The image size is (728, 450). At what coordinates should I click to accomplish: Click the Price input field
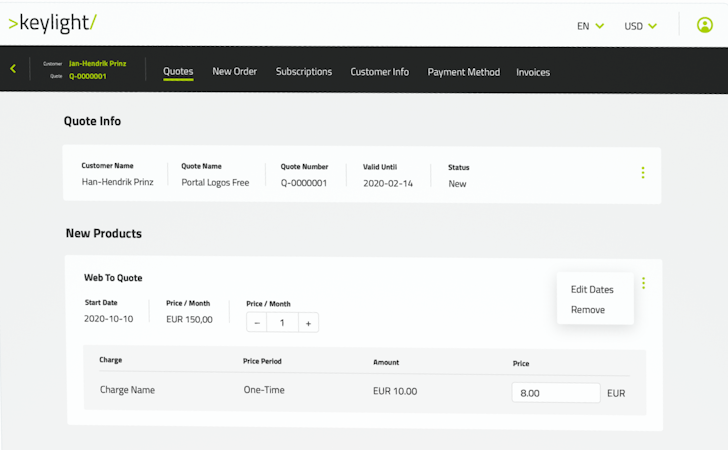click(x=555, y=393)
